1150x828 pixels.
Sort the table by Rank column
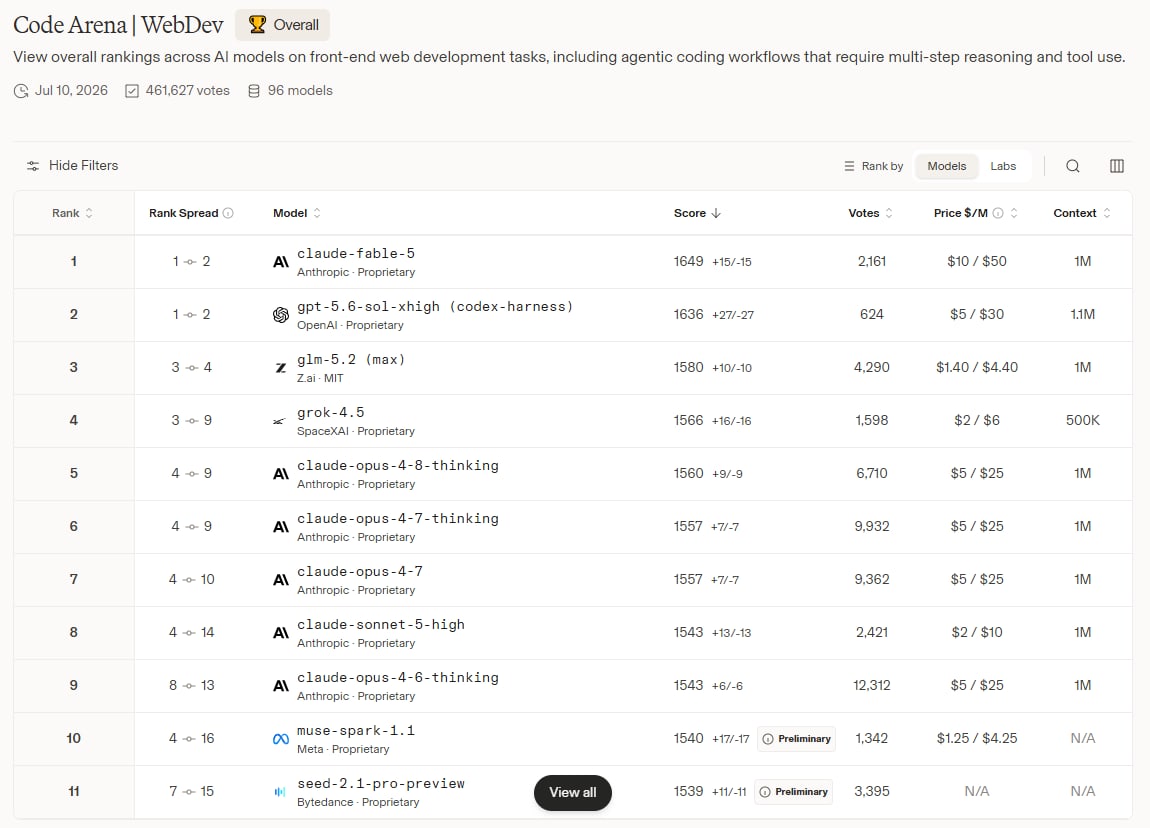tap(73, 213)
